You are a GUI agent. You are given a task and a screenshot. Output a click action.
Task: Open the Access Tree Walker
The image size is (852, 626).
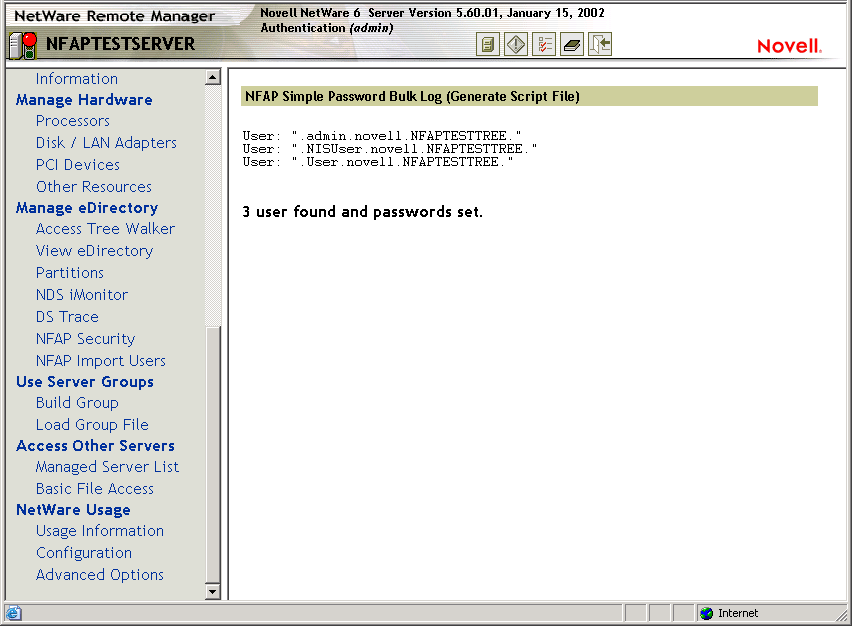point(105,228)
